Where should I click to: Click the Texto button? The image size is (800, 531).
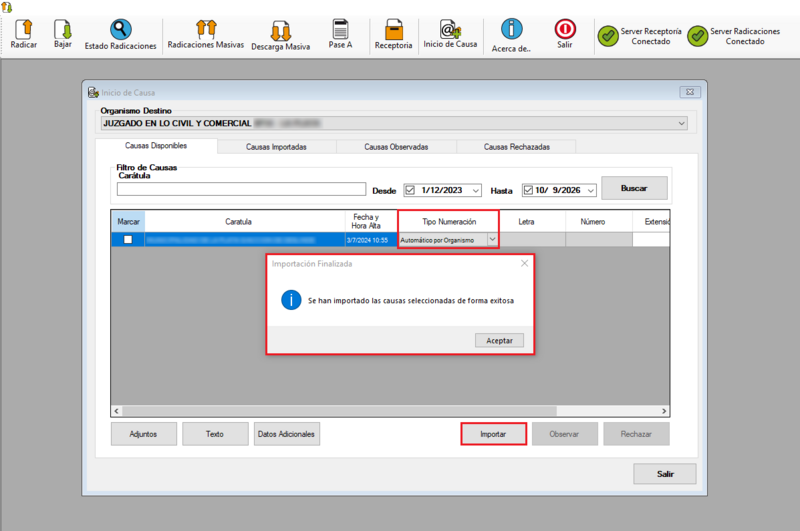click(215, 434)
